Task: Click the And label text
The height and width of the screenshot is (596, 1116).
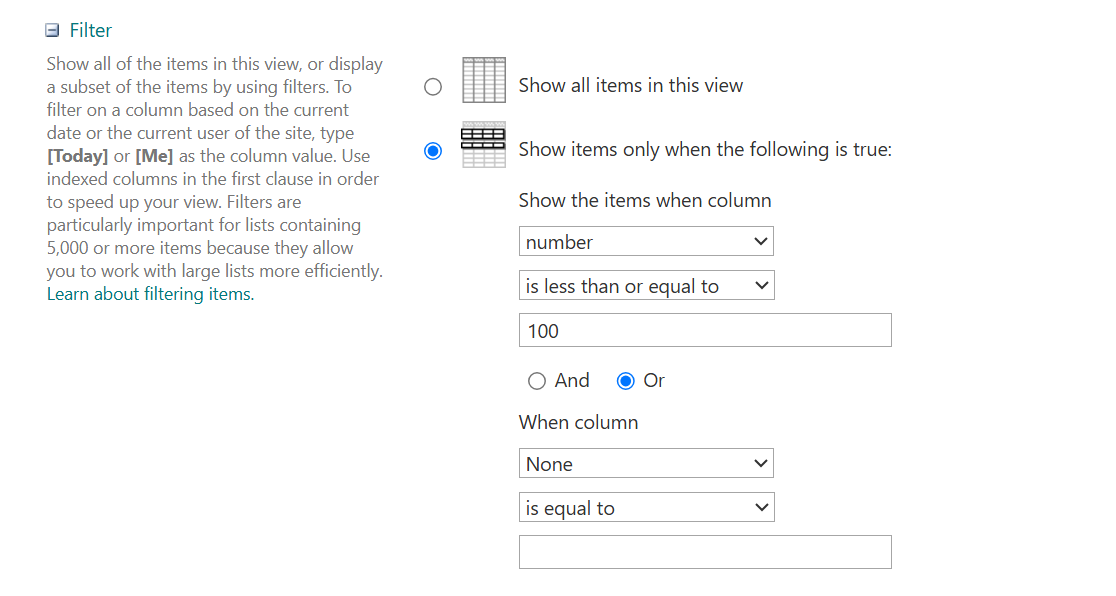Action: pyautogui.click(x=572, y=380)
